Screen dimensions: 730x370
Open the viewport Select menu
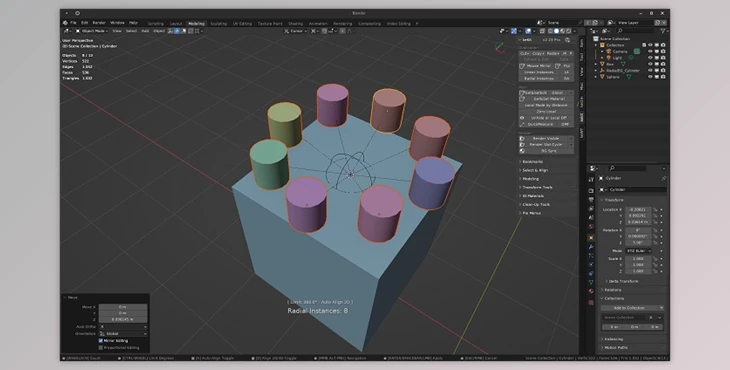click(x=131, y=31)
